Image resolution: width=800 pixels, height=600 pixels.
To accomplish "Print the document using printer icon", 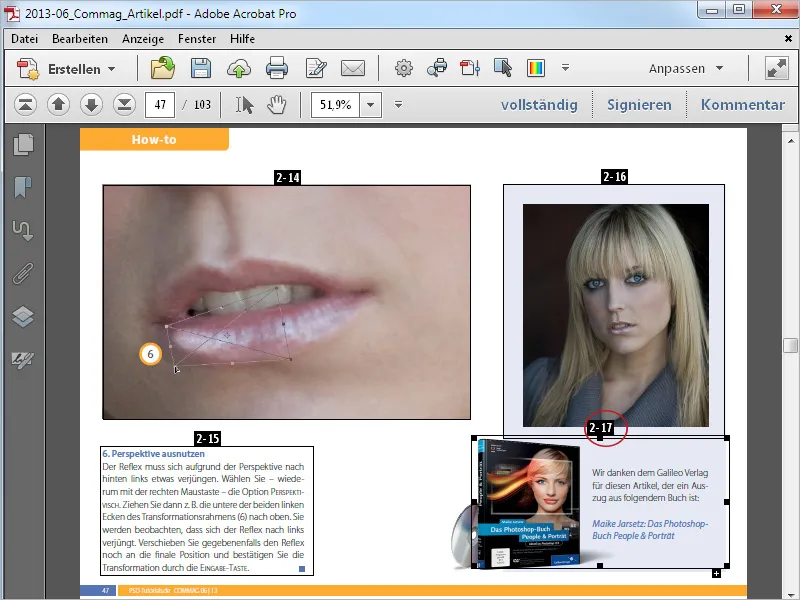I will point(277,68).
